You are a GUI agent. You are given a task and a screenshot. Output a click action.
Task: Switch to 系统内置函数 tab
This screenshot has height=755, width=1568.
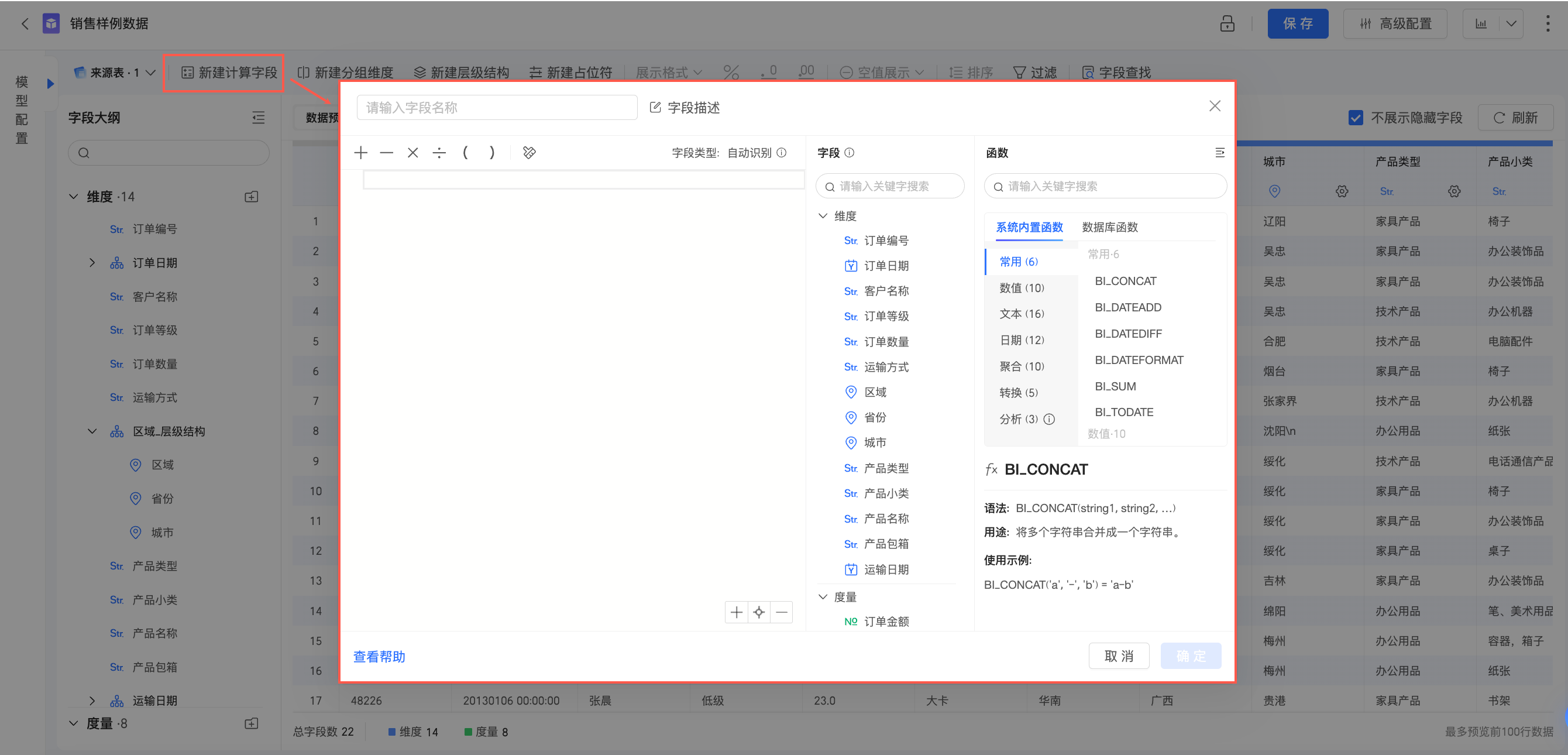click(1029, 227)
